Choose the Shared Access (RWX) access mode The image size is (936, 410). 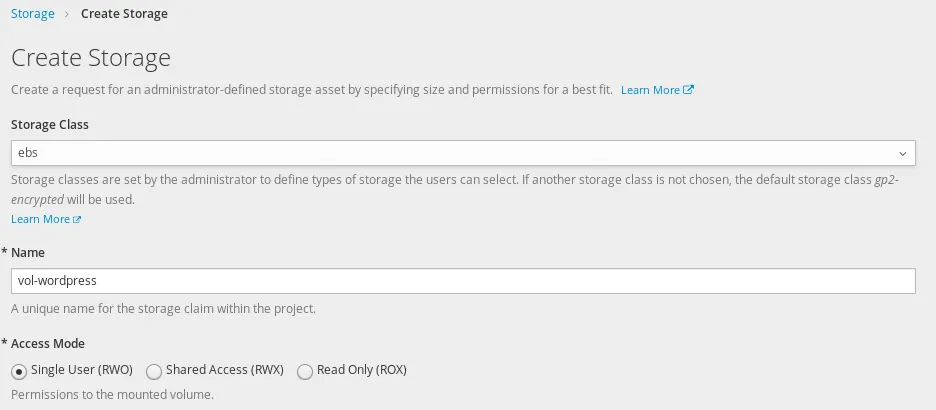tap(154, 371)
